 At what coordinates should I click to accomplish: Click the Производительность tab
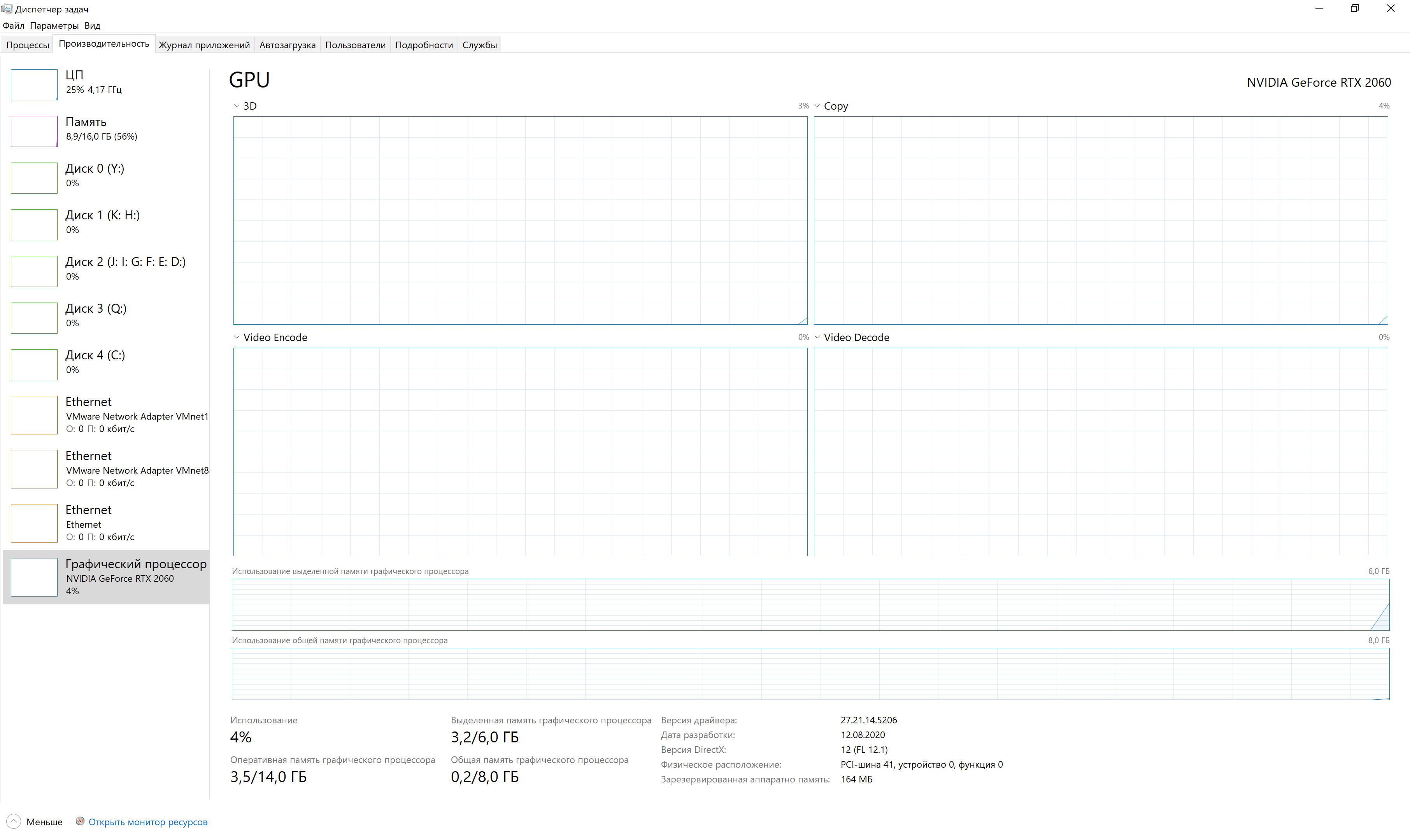pyautogui.click(x=104, y=44)
